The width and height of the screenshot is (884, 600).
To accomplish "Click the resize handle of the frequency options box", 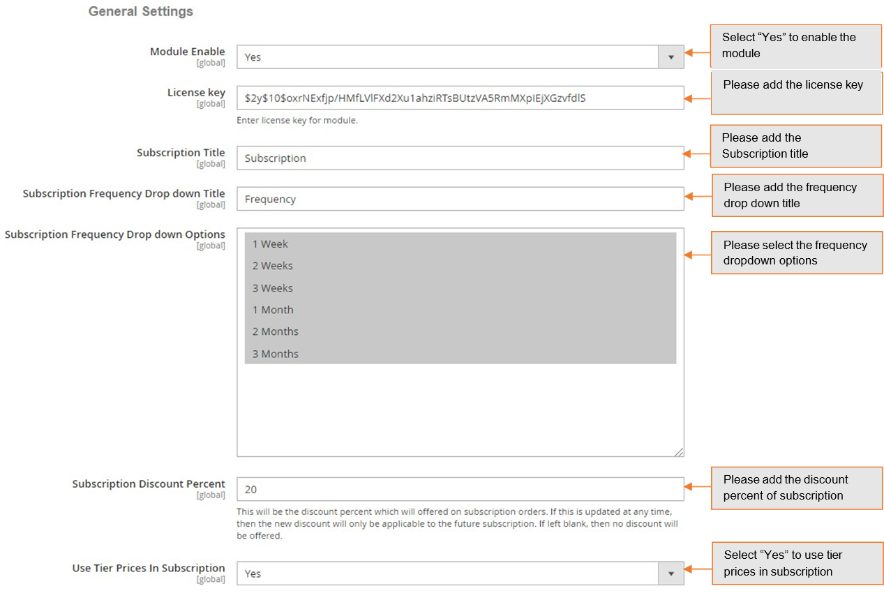I will coord(679,452).
